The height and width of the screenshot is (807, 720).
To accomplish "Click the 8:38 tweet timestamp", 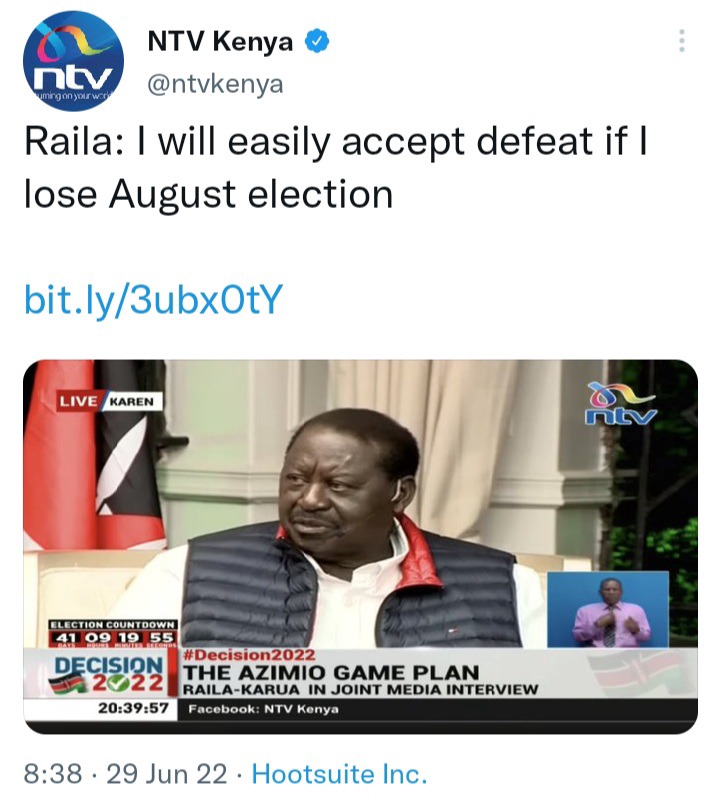I will [53, 774].
